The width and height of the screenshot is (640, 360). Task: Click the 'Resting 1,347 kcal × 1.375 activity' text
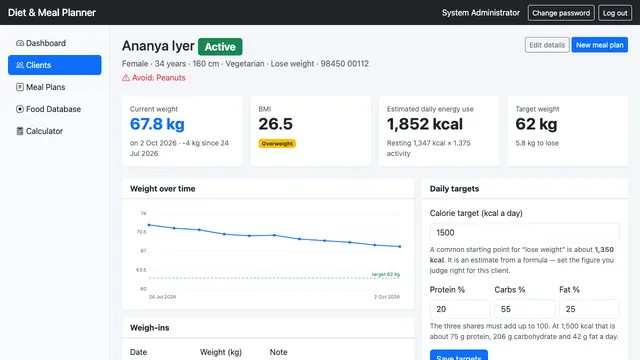point(429,148)
